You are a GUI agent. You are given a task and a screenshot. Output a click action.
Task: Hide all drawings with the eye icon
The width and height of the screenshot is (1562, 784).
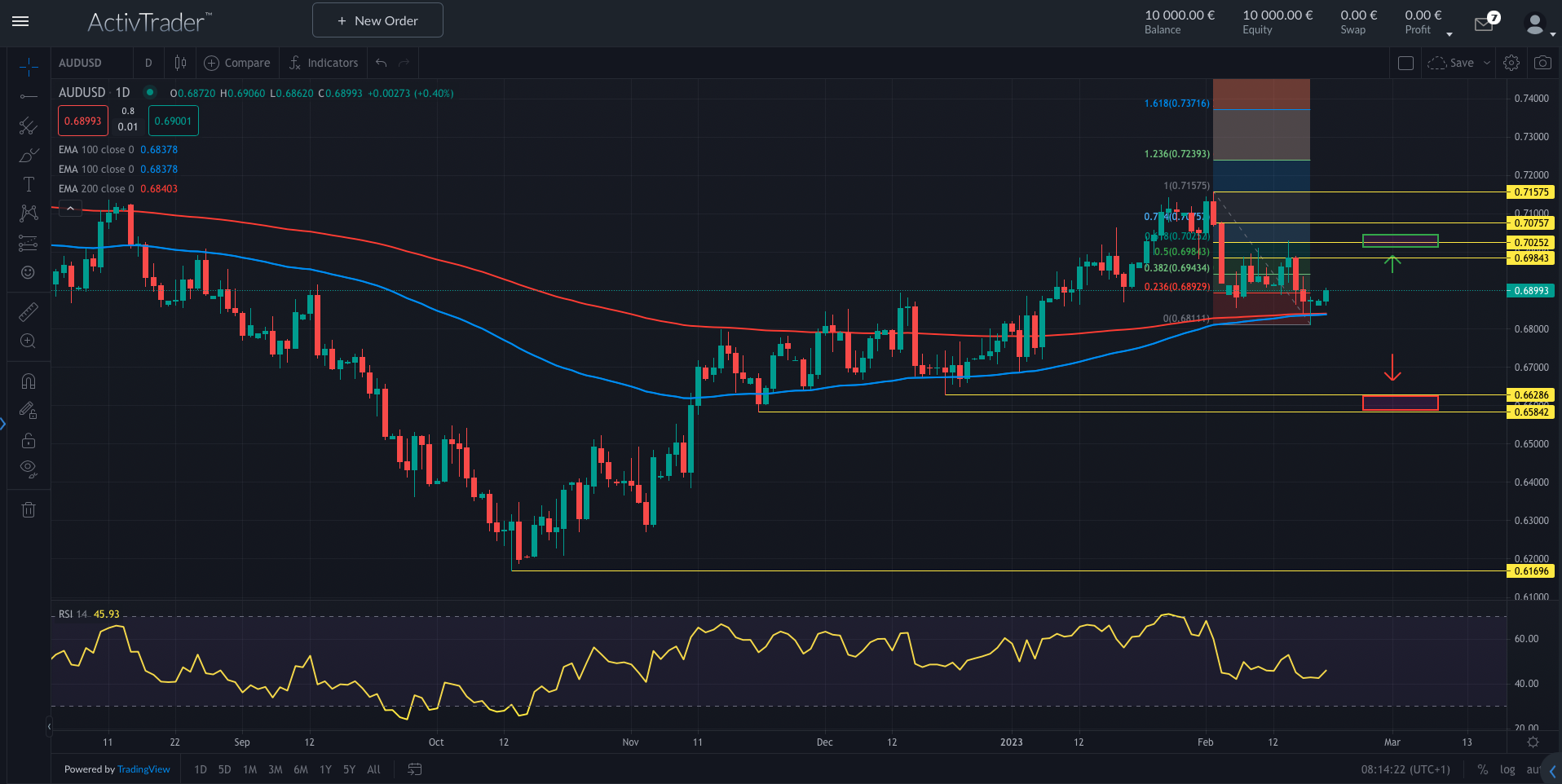click(x=29, y=469)
